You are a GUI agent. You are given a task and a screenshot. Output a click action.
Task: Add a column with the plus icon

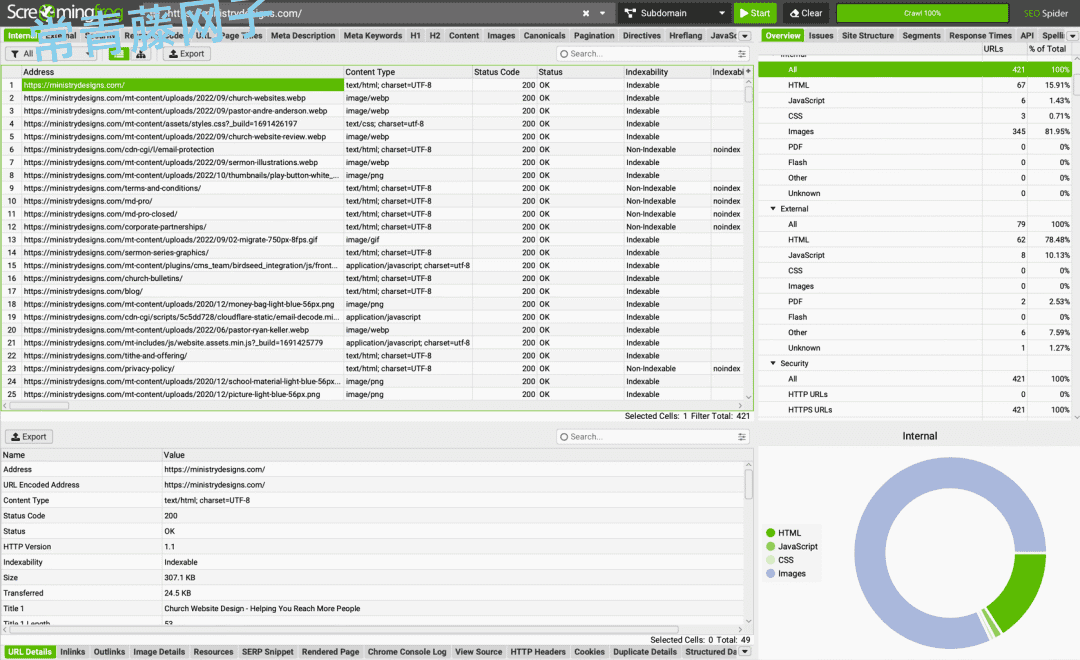748,72
